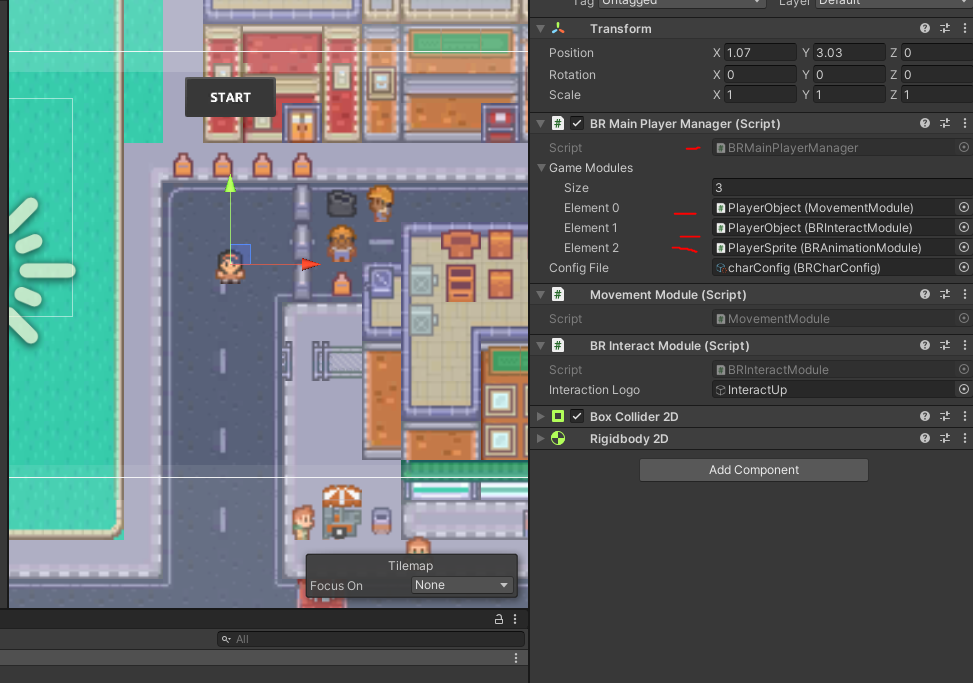Click the Transform component icon
This screenshot has height=683, width=973.
[x=558, y=29]
